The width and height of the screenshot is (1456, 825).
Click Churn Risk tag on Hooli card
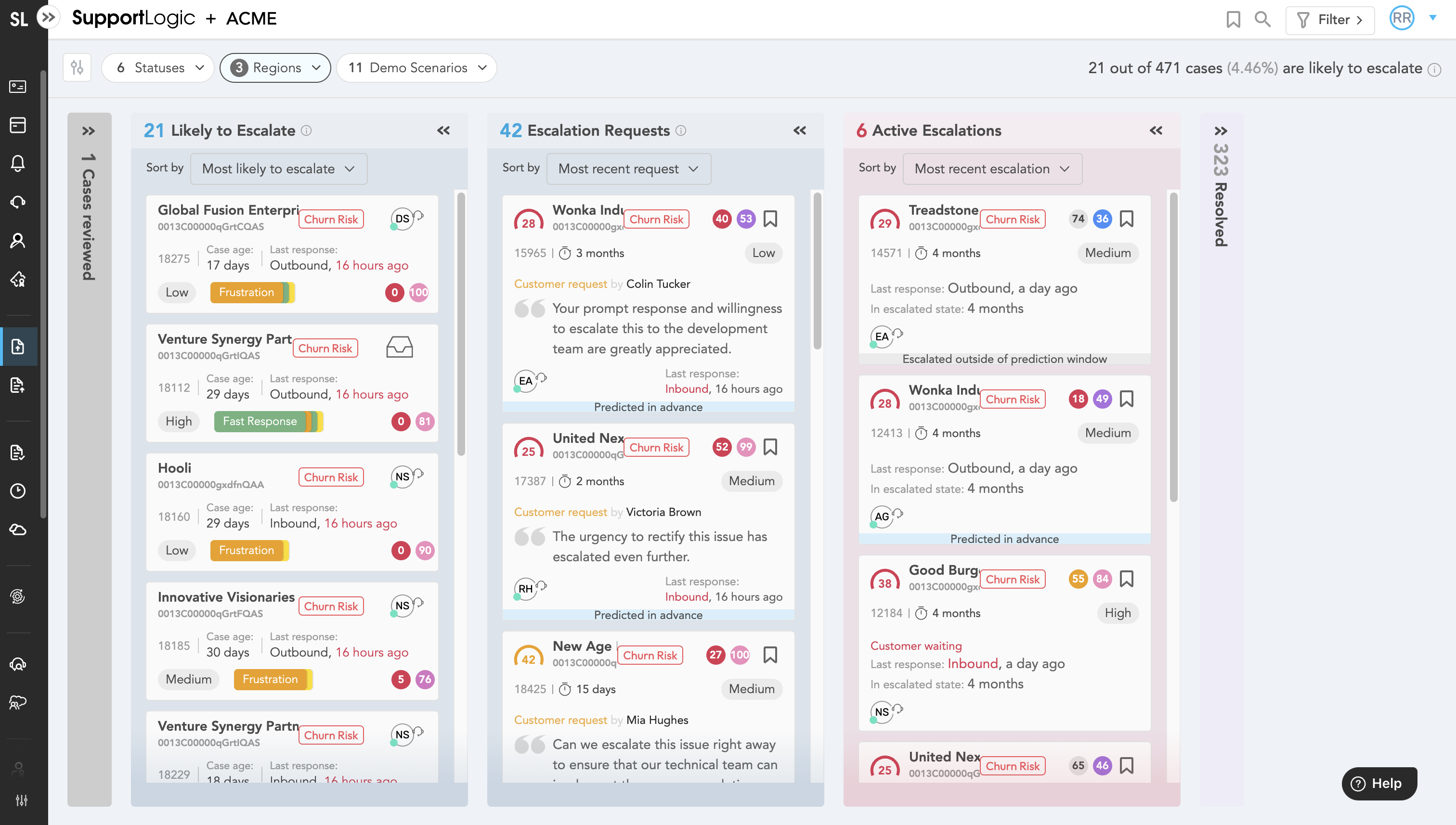(x=331, y=477)
